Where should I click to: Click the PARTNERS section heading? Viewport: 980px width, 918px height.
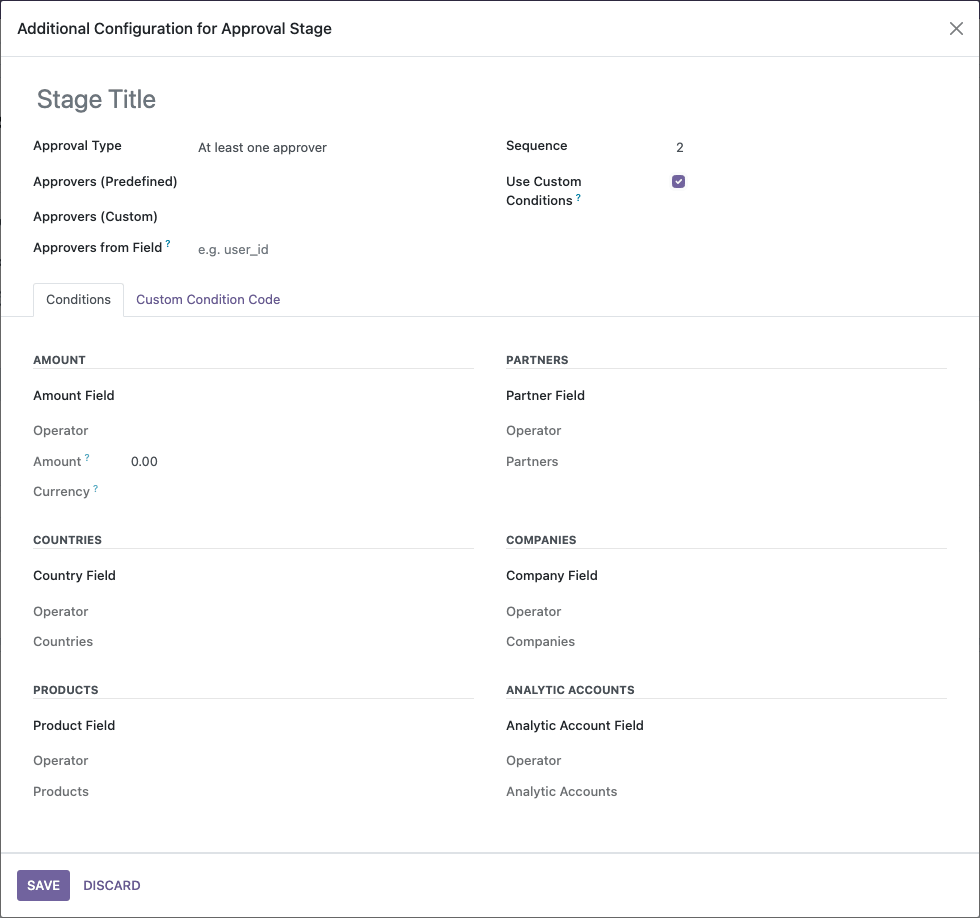click(x=537, y=360)
